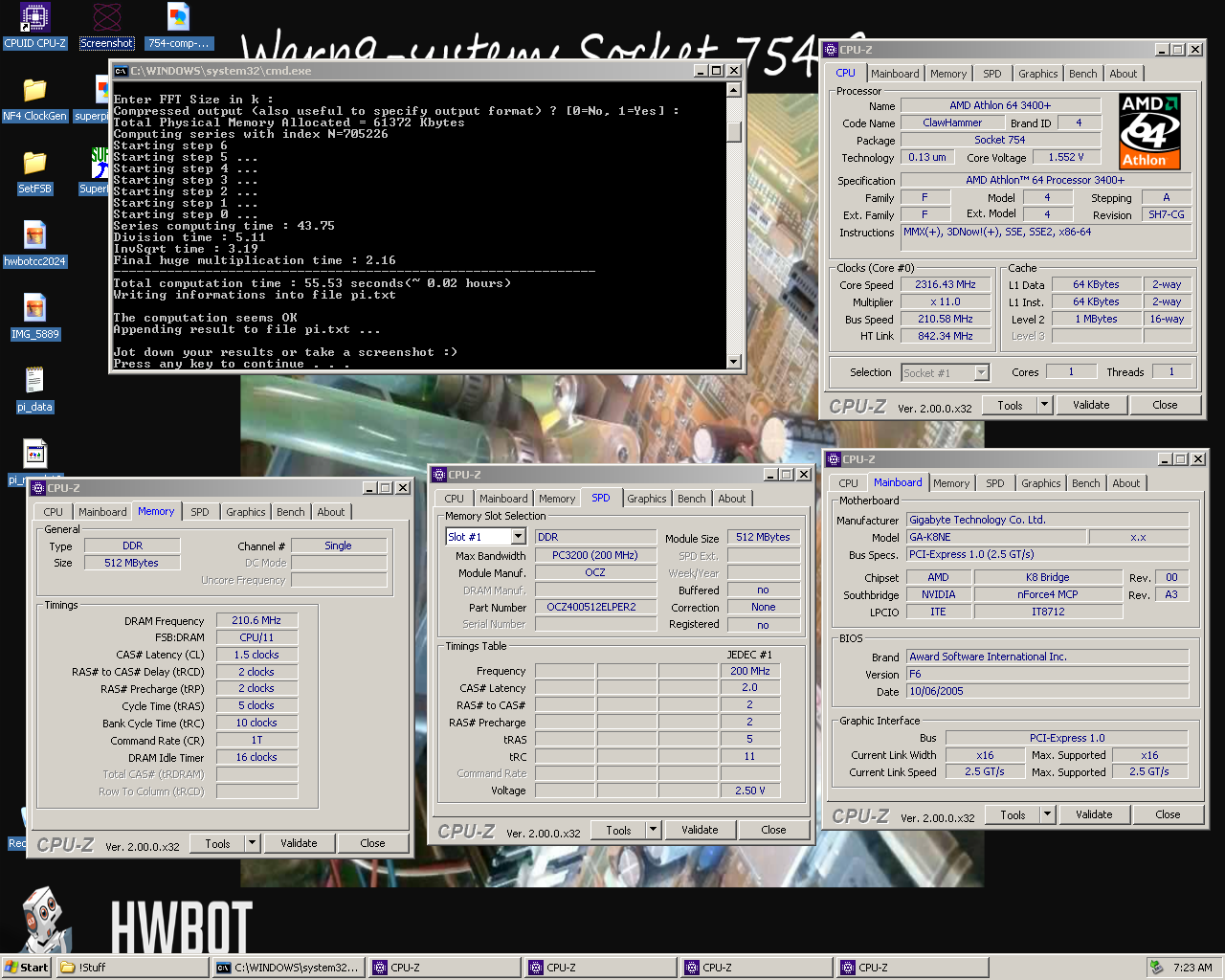Image resolution: width=1225 pixels, height=980 pixels.
Task: Open About tab in the SPD CPU-Z window
Action: 732,499
